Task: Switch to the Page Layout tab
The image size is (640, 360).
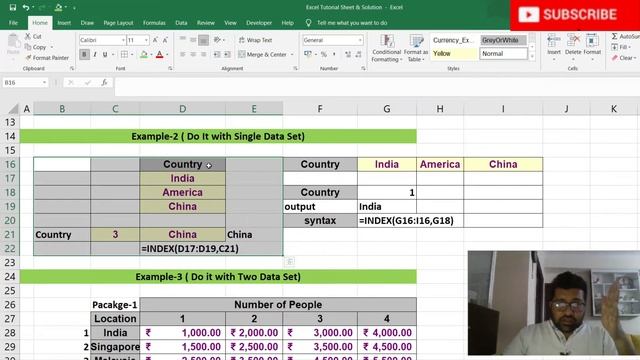Action: 118,23
